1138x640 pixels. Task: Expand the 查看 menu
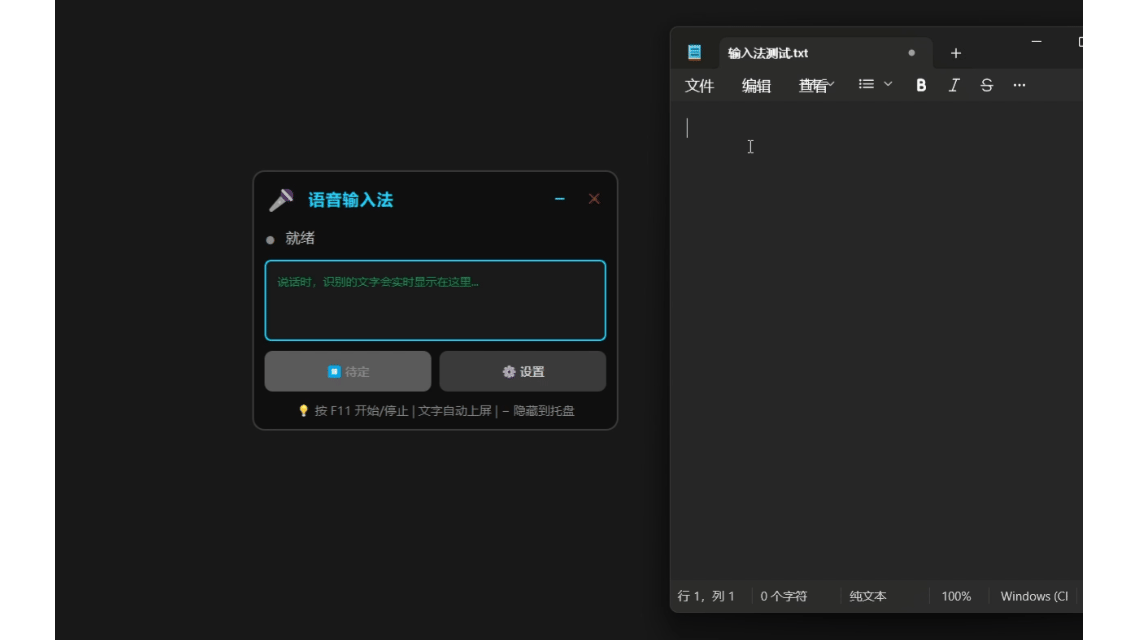point(815,86)
